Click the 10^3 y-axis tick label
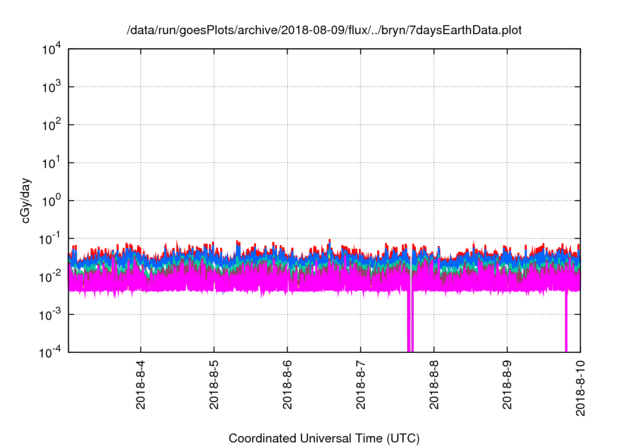This screenshot has width=640, height=448. 51,87
